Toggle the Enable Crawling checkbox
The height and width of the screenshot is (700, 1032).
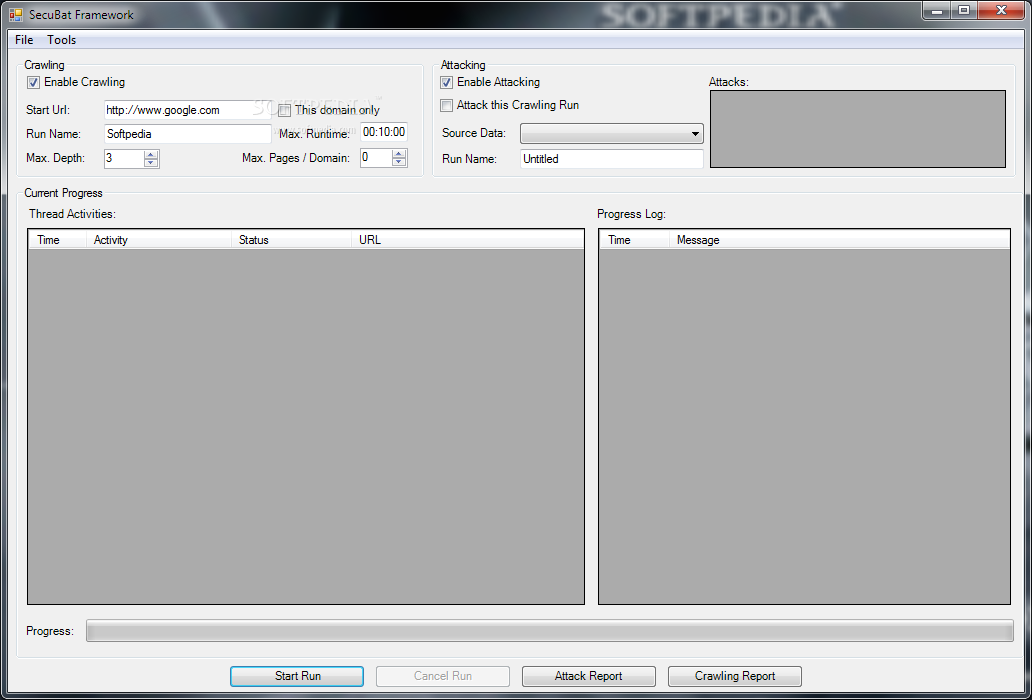pos(34,82)
